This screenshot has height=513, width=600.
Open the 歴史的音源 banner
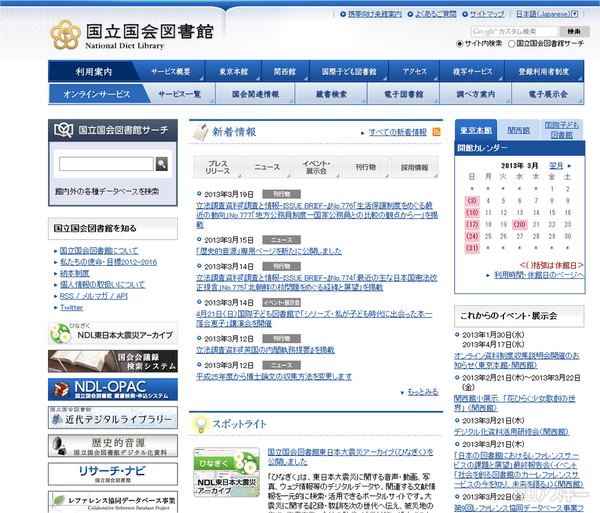click(x=113, y=446)
